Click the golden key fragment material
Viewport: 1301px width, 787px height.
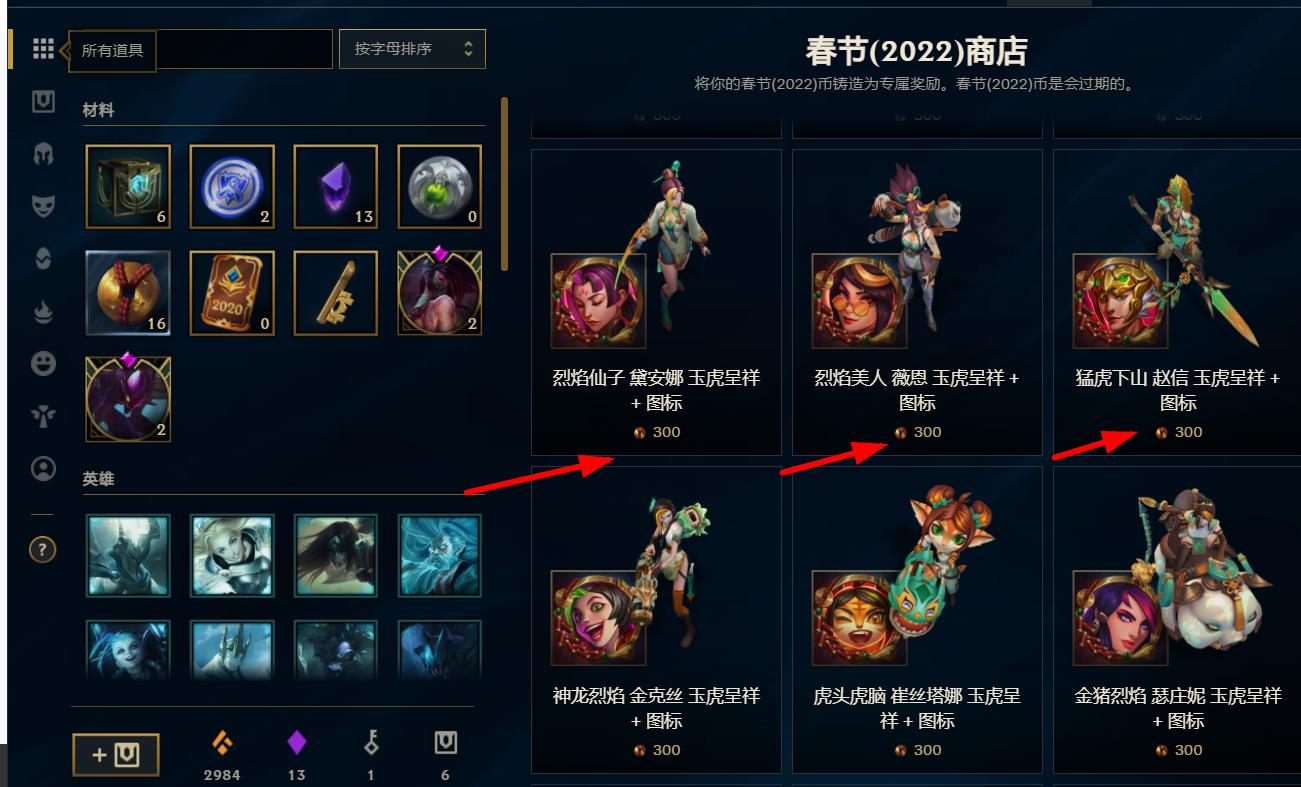[336, 292]
